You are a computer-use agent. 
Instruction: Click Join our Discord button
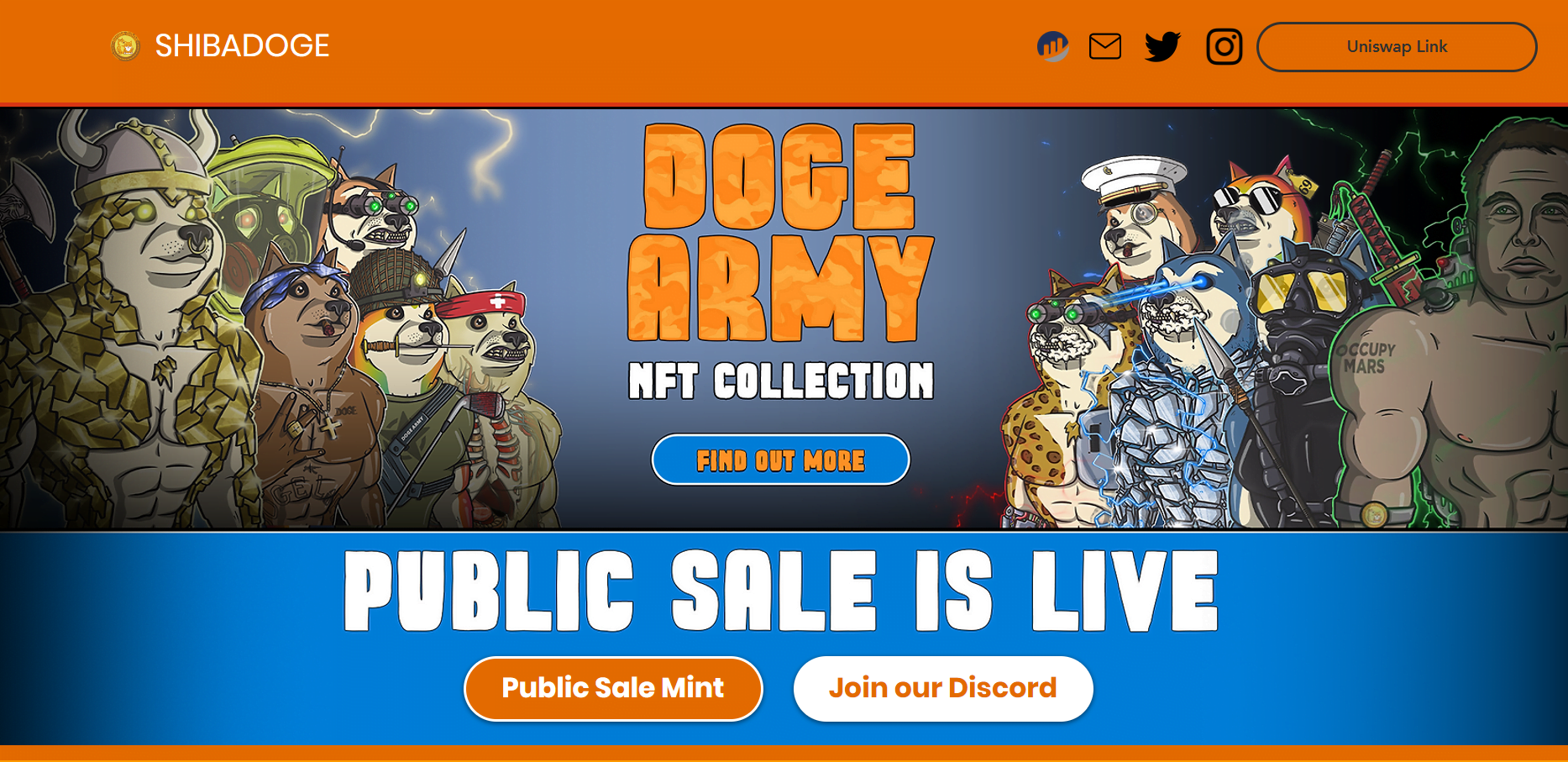point(943,688)
